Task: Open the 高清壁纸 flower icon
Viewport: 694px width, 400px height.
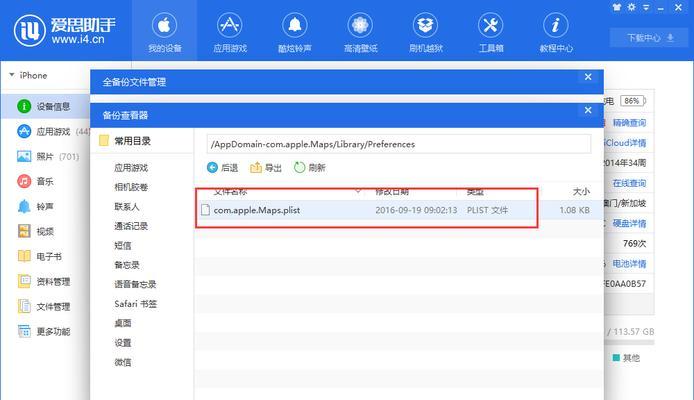Action: coord(360,25)
